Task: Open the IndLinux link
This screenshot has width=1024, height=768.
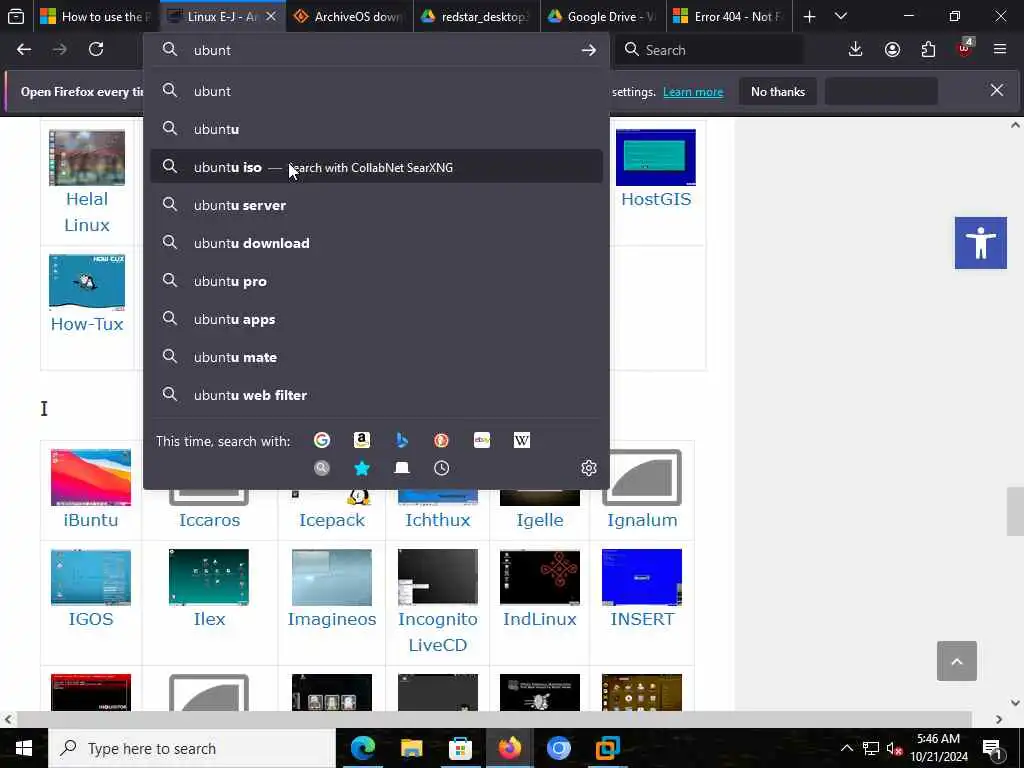Action: click(539, 619)
